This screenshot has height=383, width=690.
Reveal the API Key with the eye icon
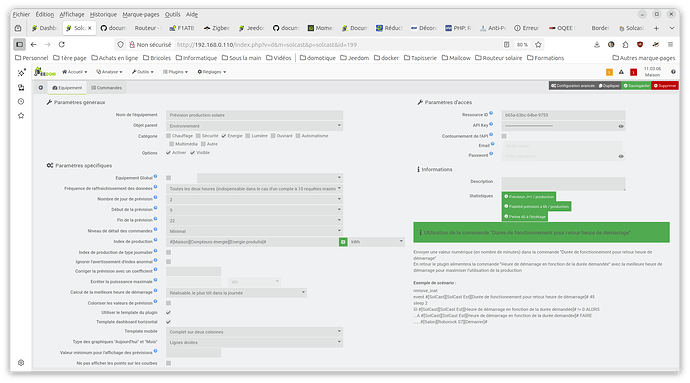pos(621,126)
